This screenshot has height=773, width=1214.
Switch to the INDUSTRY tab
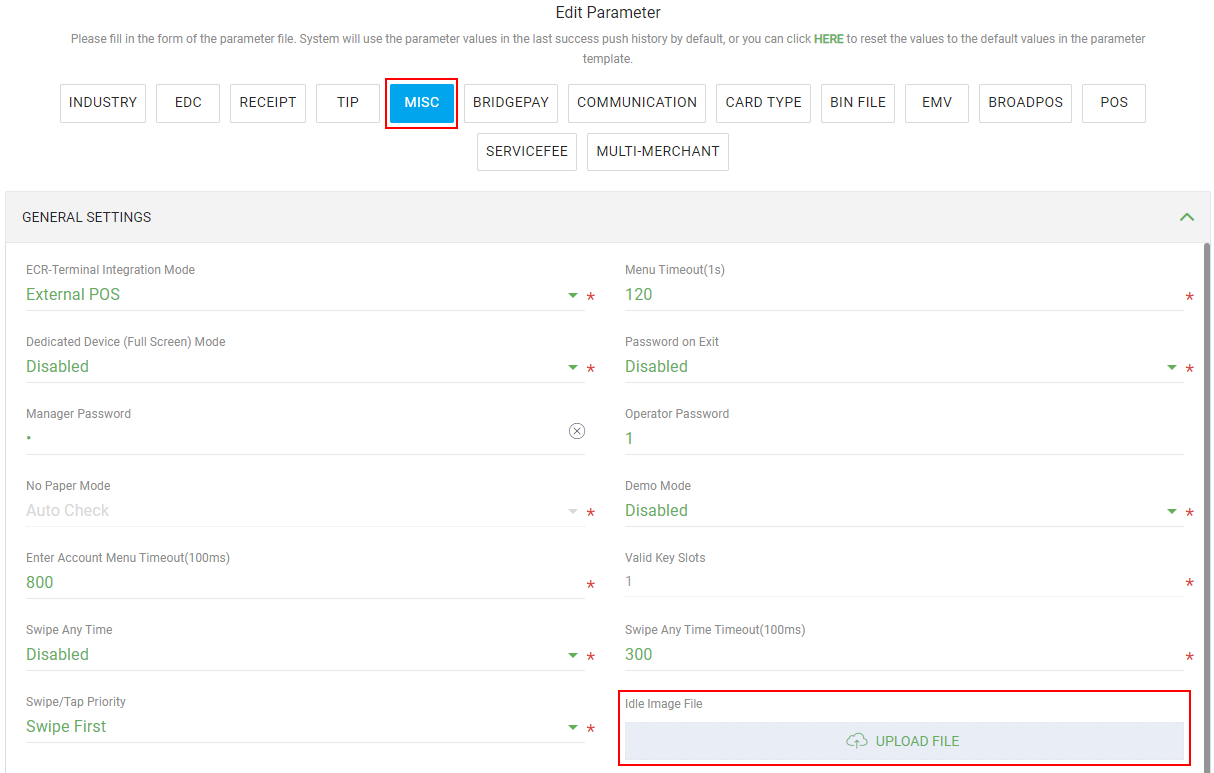pyautogui.click(x=103, y=103)
